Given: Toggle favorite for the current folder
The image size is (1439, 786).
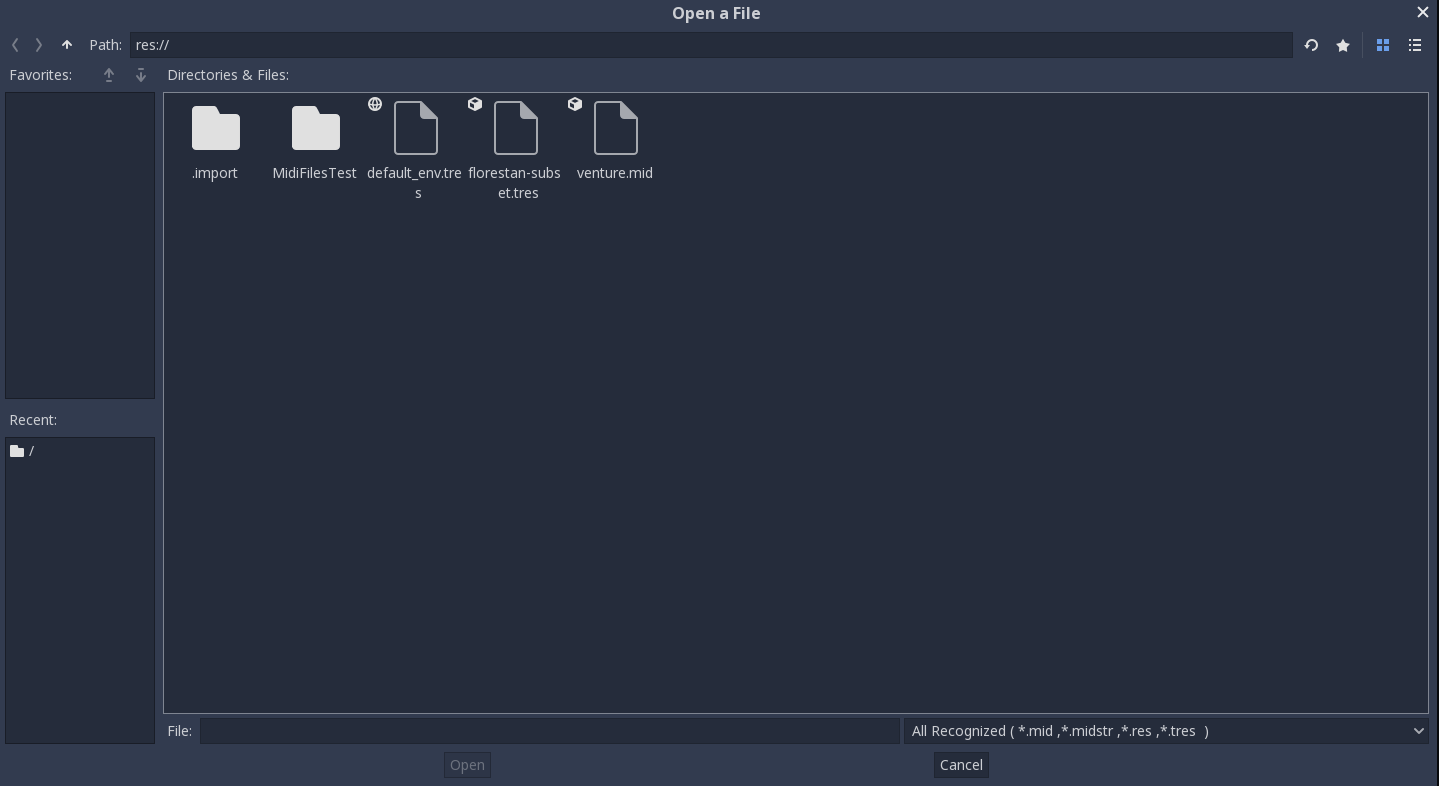Looking at the screenshot, I should [x=1343, y=45].
